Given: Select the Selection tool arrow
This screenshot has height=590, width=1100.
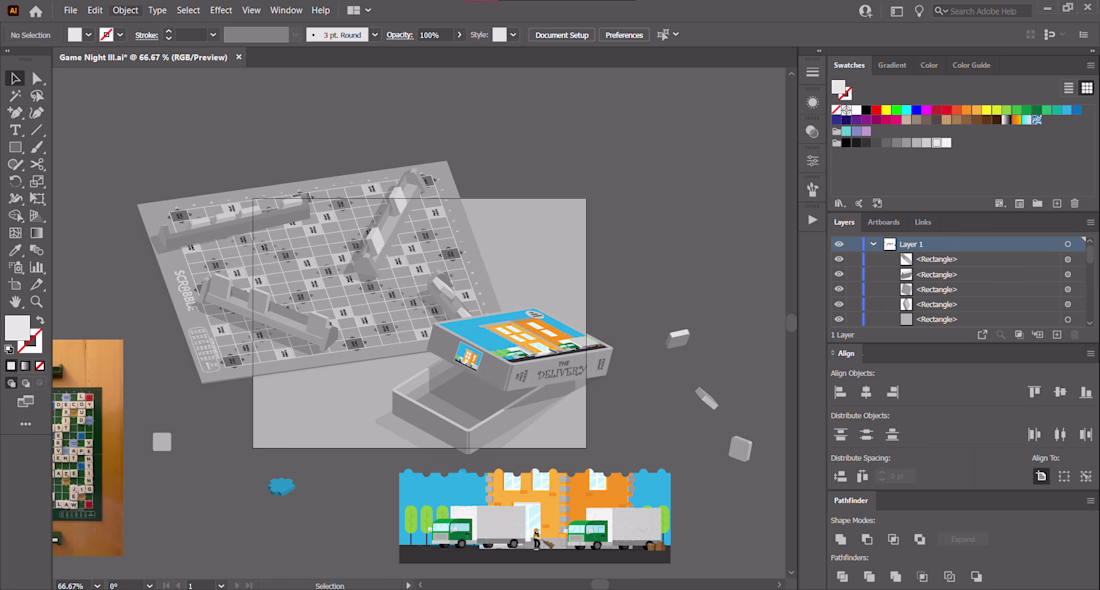Looking at the screenshot, I should [x=15, y=79].
